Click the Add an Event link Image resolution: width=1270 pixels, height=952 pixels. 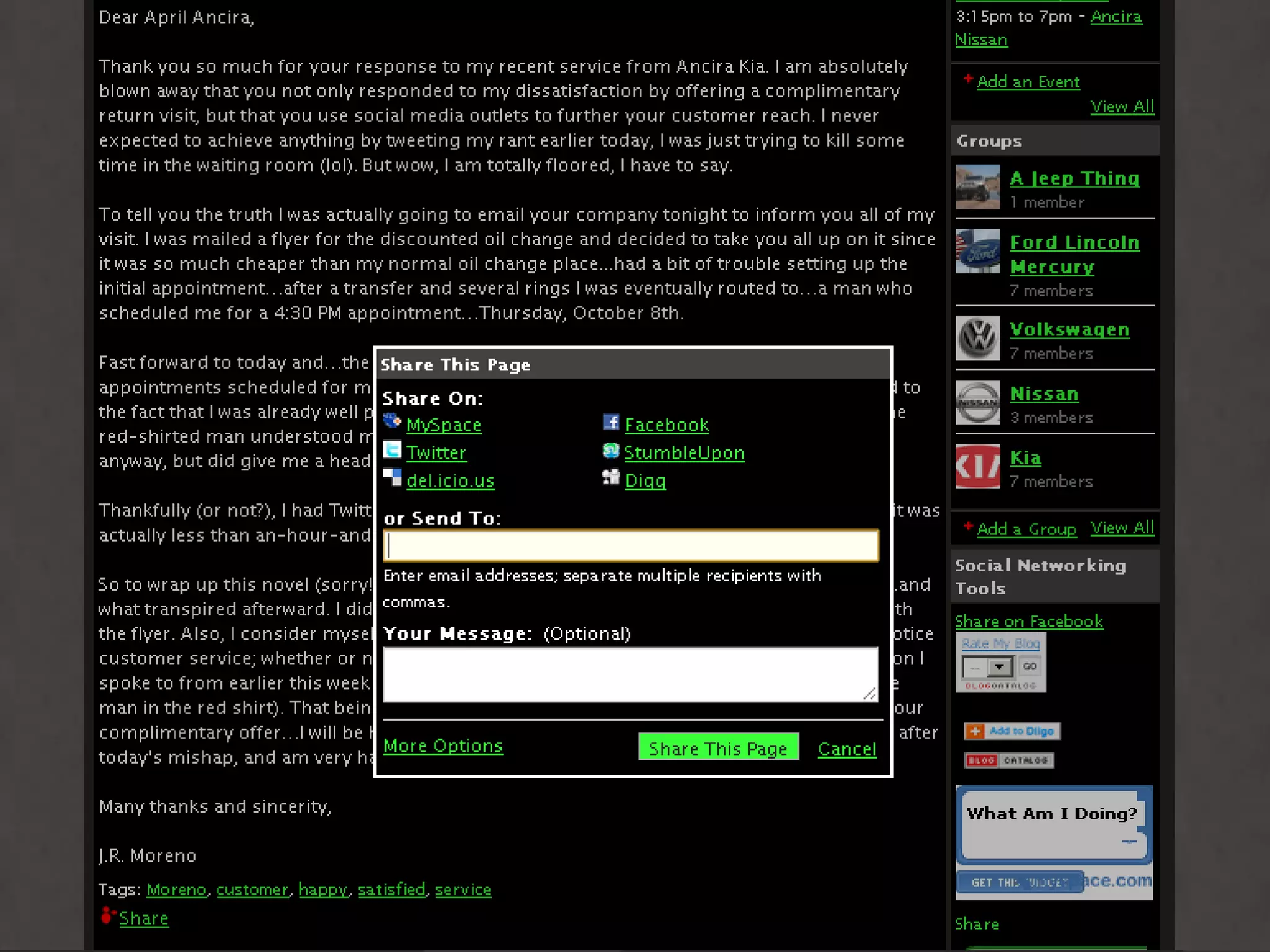1028,82
